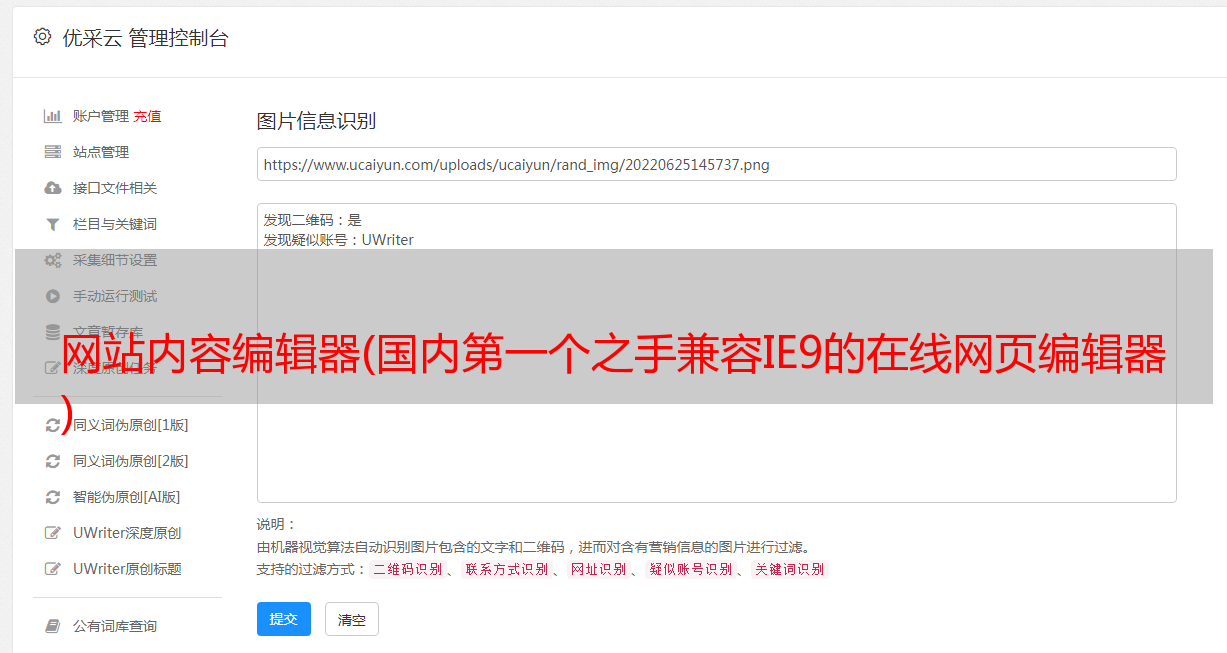1227x653 pixels.
Task: Click the filter funnel icon for 栏目与关键词
Action: tap(53, 224)
